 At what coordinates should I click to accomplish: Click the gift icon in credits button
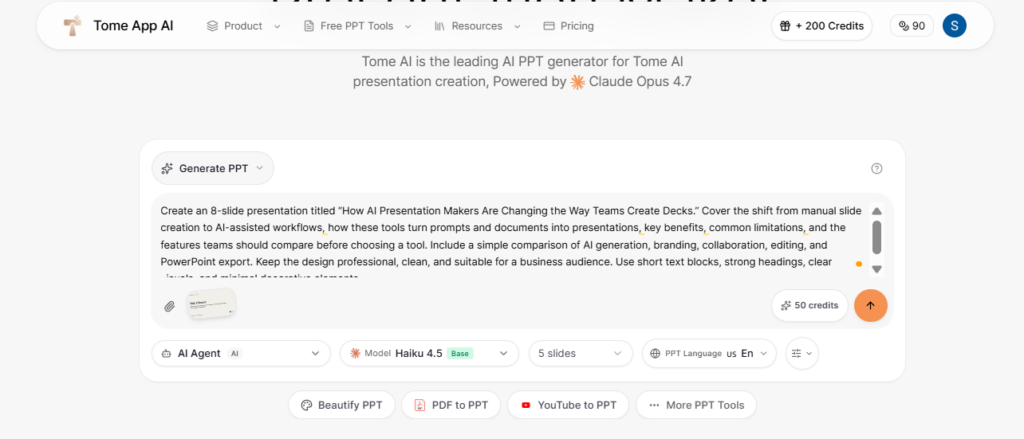coord(786,26)
